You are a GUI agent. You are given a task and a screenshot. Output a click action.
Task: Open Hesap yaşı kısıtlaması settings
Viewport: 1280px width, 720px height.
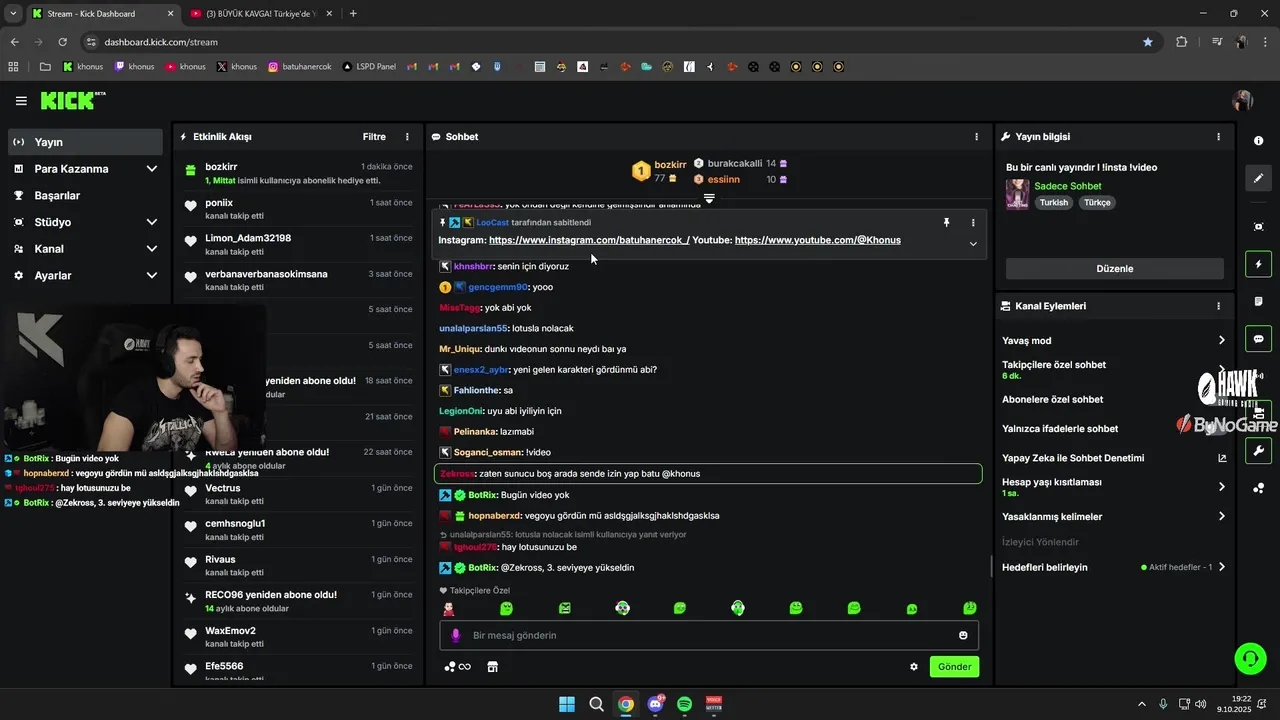(x=1114, y=487)
